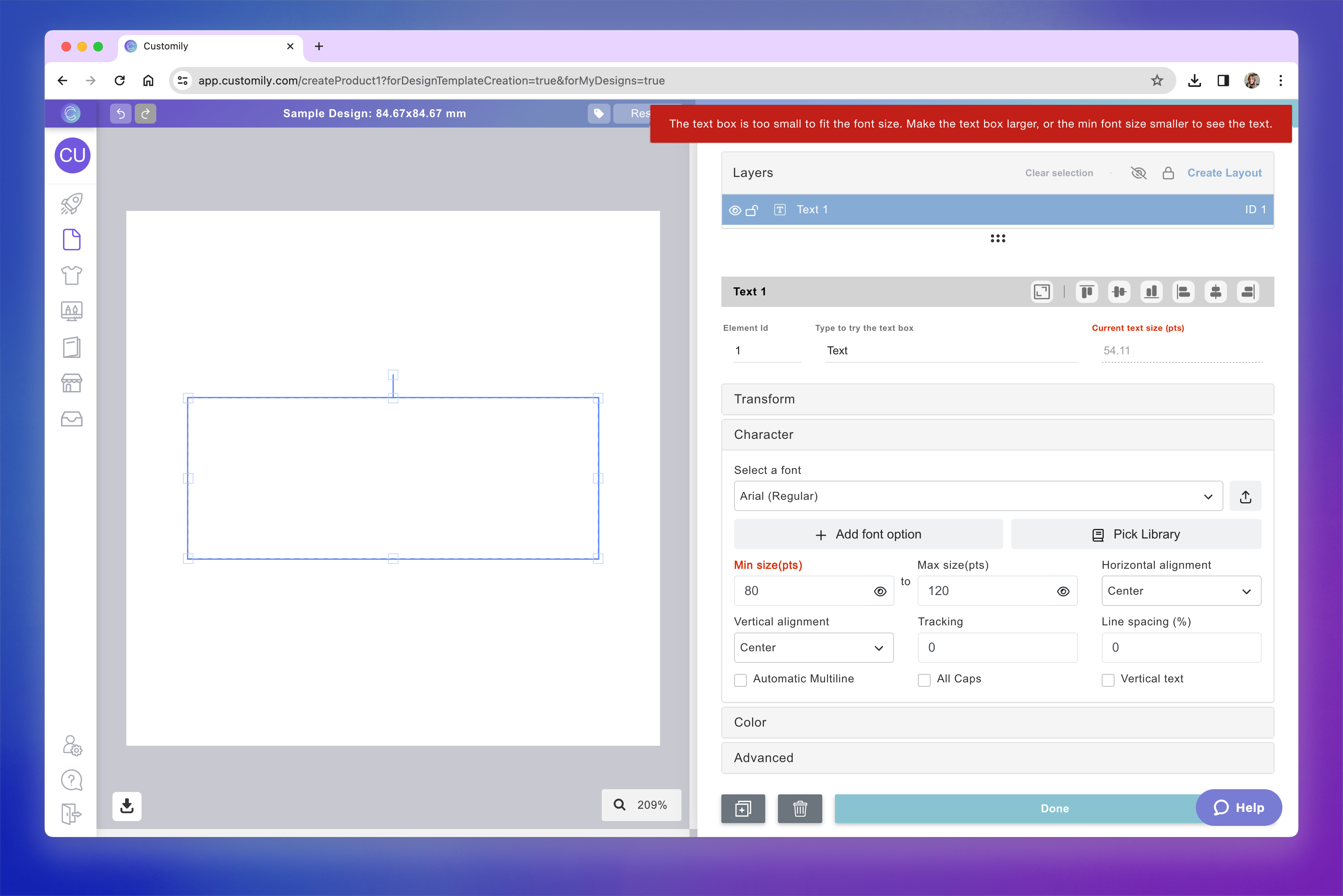Download design using bottom-left download icon
This screenshot has width=1343, height=896.
coord(127,806)
